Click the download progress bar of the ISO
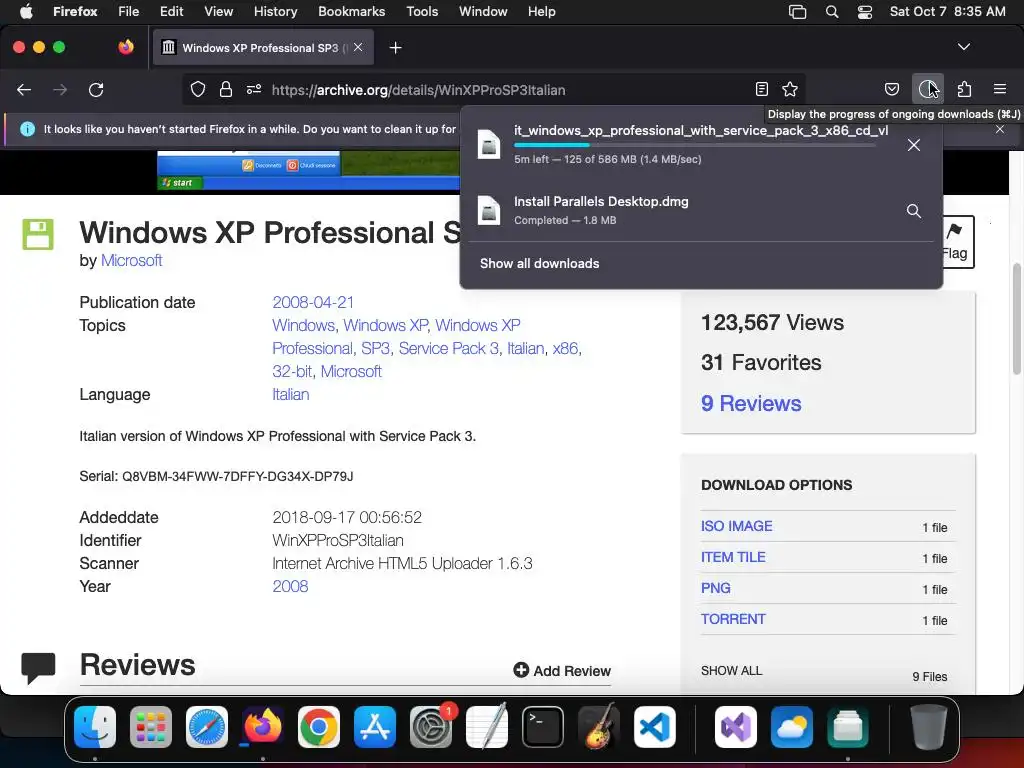Viewport: 1024px width, 768px height. pyautogui.click(x=694, y=145)
